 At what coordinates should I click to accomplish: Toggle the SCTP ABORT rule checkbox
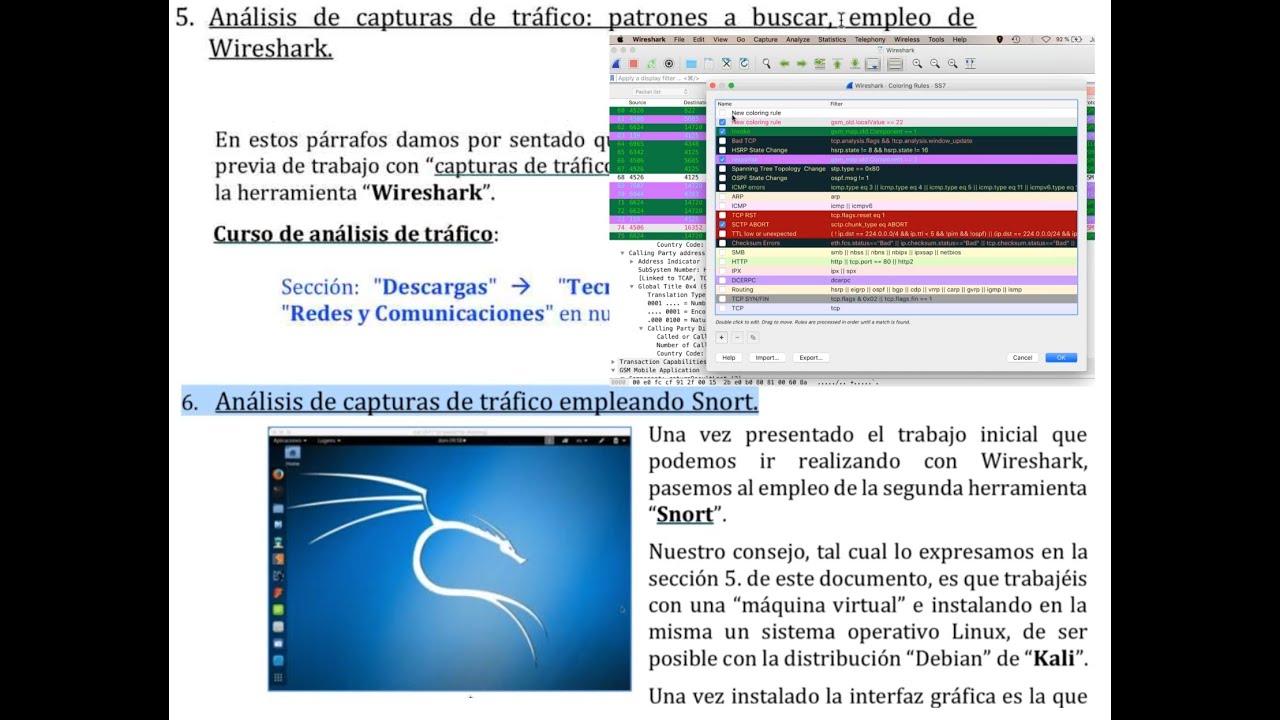tap(722, 225)
